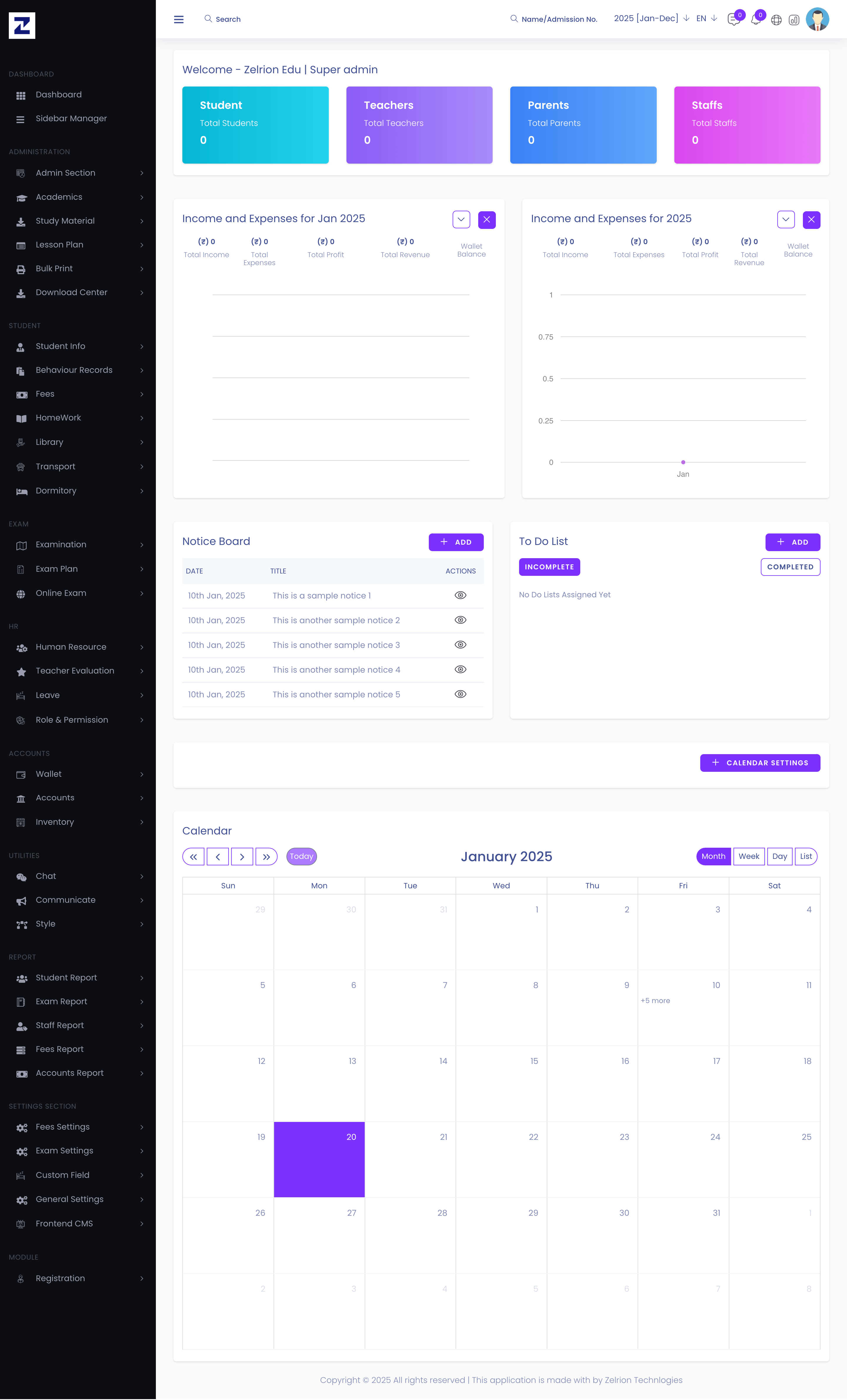Open Sidebar Manager menu item
The width and height of the screenshot is (847, 1400).
[x=71, y=118]
